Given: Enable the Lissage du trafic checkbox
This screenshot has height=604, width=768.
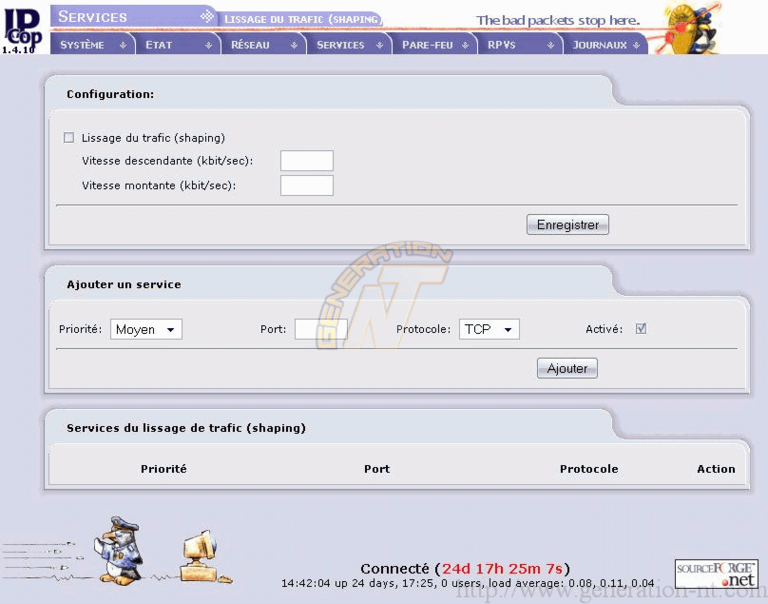Looking at the screenshot, I should pos(69,138).
